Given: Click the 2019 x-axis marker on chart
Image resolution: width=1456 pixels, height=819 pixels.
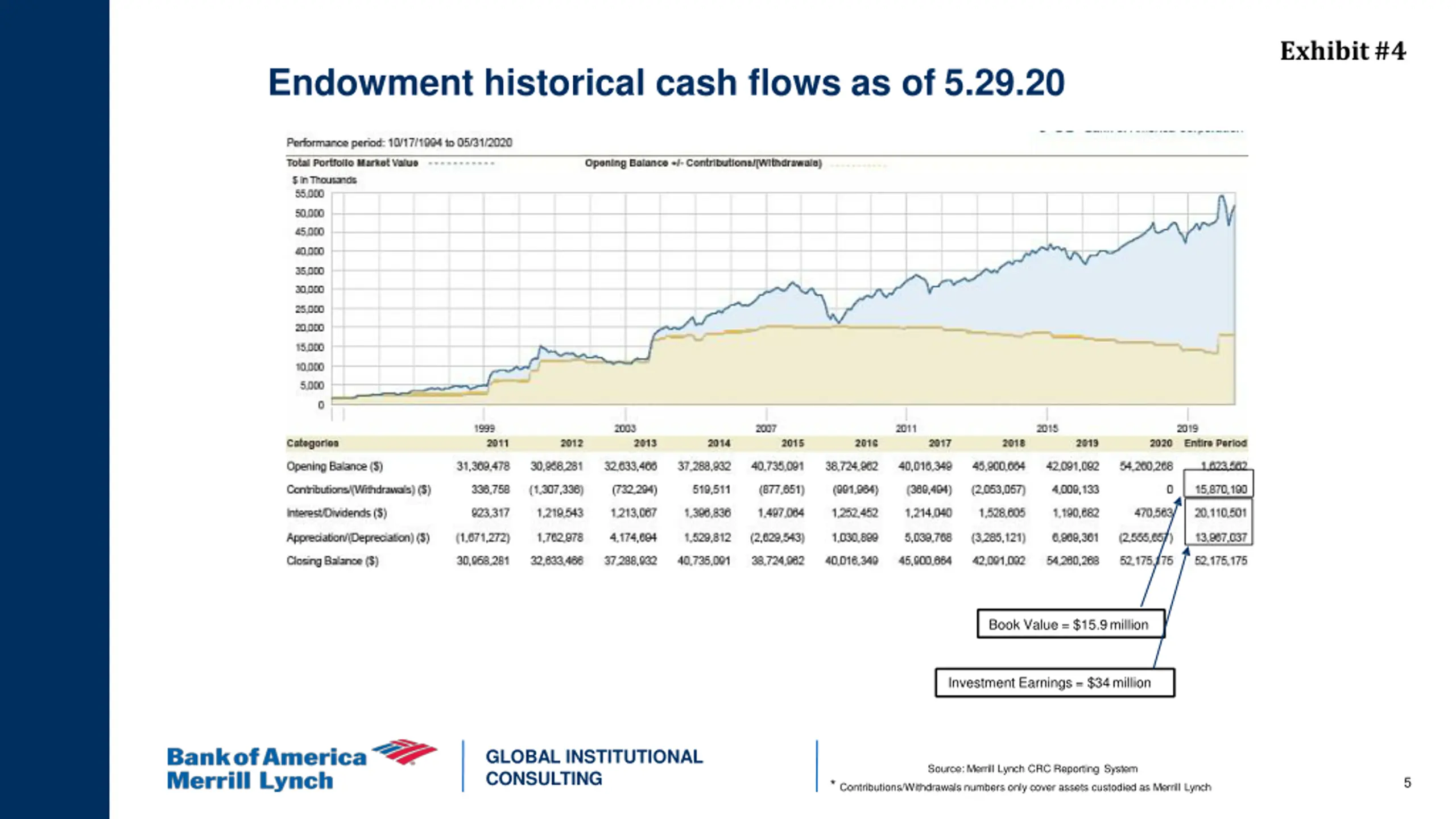Looking at the screenshot, I should pyautogui.click(x=1187, y=428).
